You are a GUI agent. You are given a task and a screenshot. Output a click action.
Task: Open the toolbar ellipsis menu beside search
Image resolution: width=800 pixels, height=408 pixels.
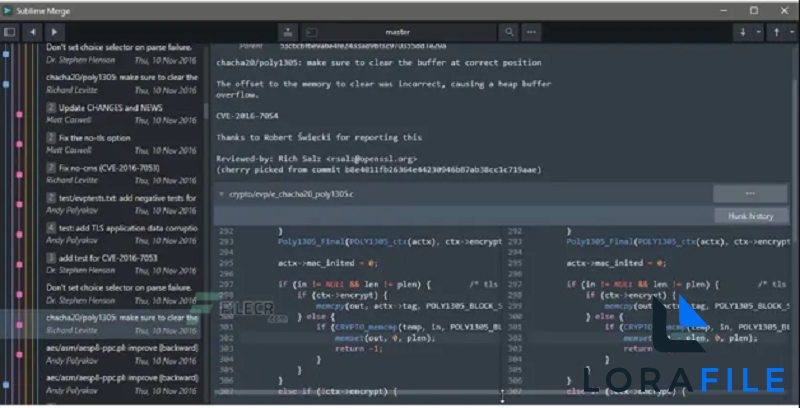(x=531, y=32)
